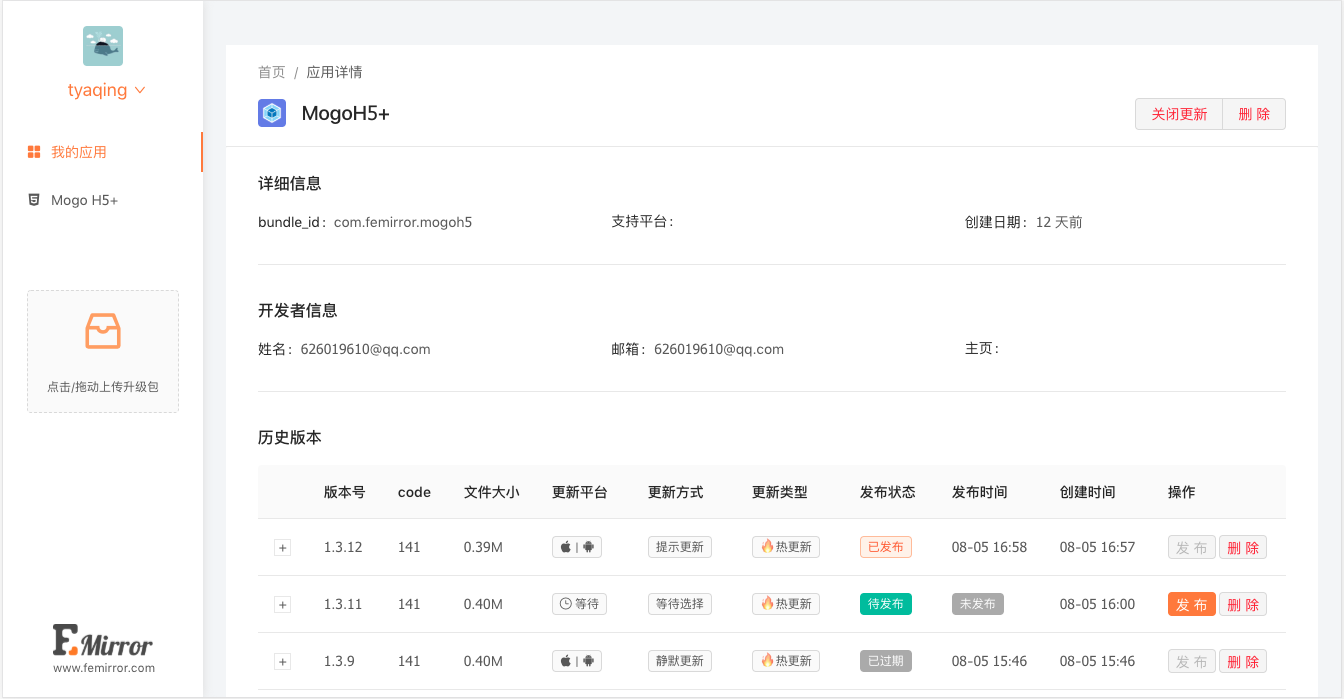The image size is (1344, 699).
Task: Click the 已发布 status badge
Action: click(886, 547)
